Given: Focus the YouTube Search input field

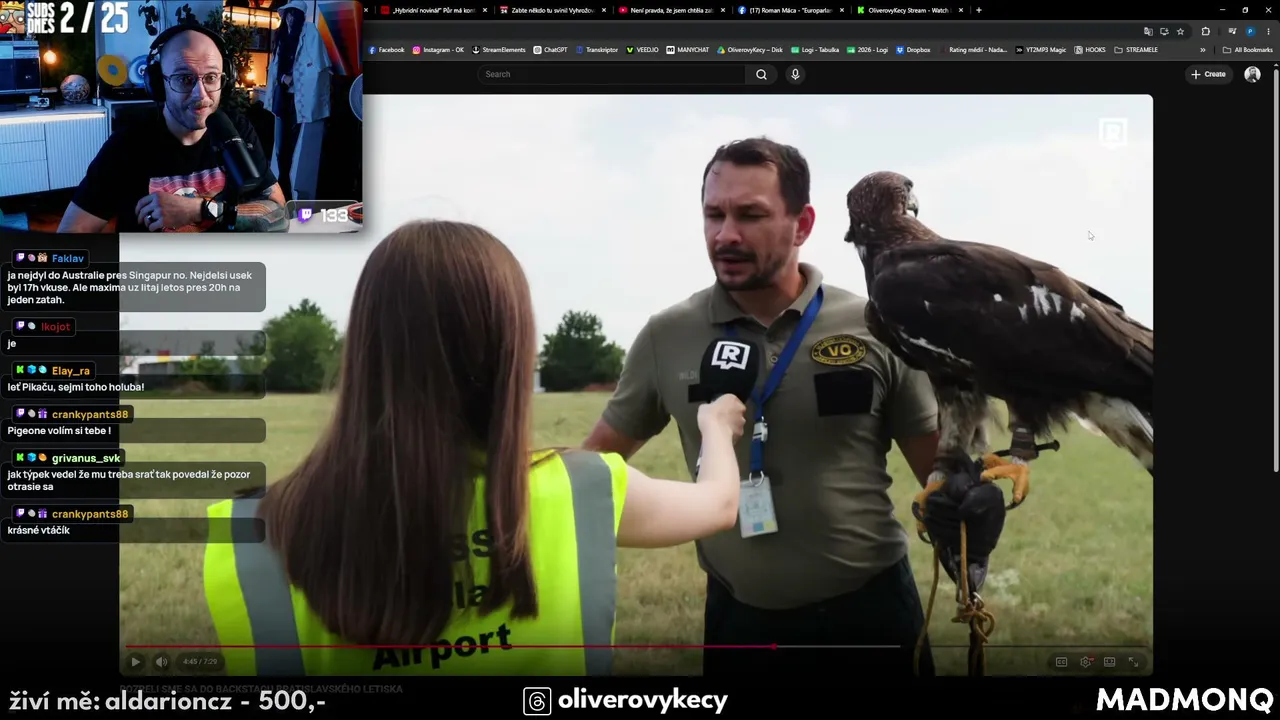Looking at the screenshot, I should [x=612, y=74].
